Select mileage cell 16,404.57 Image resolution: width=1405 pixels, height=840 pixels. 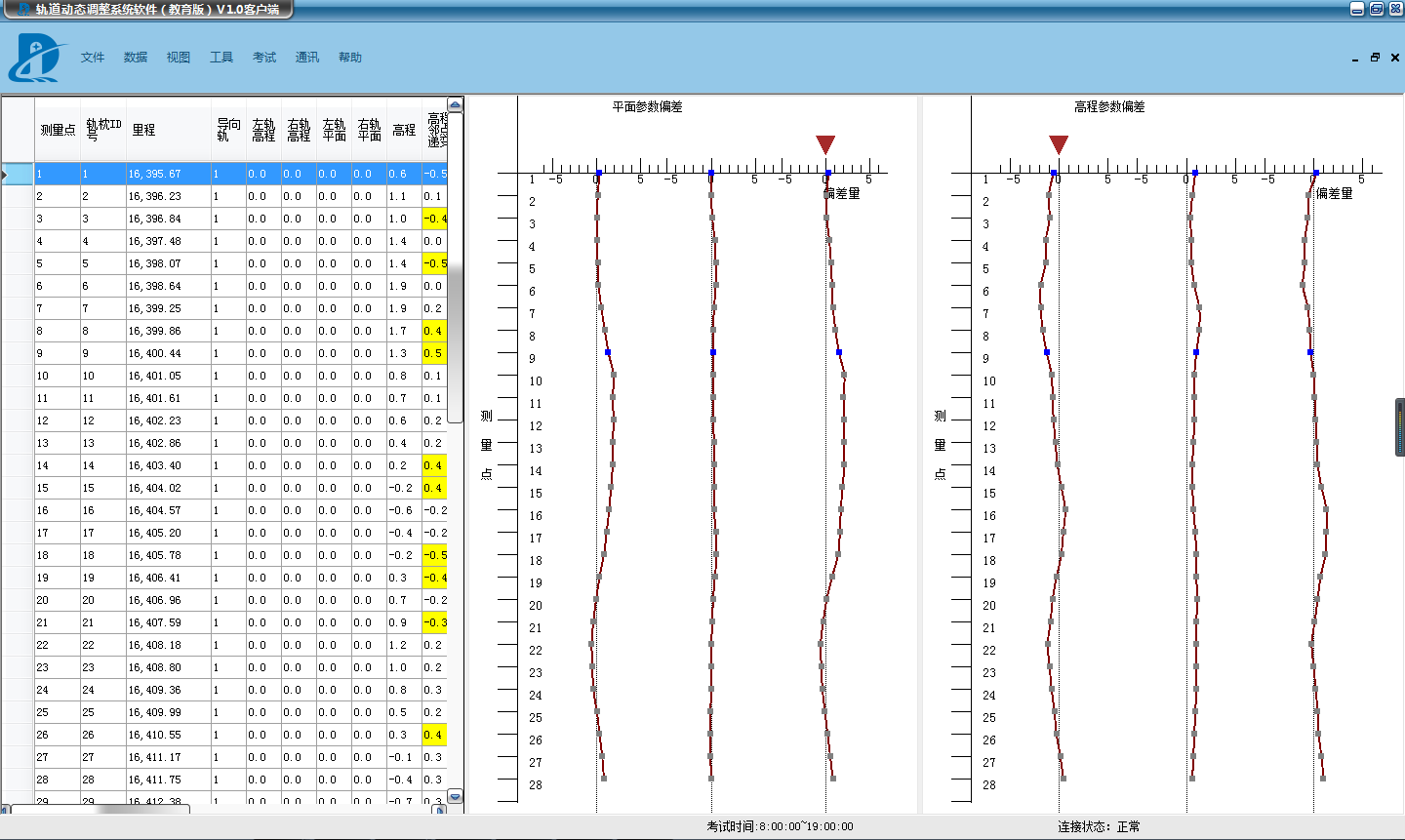tap(169, 510)
